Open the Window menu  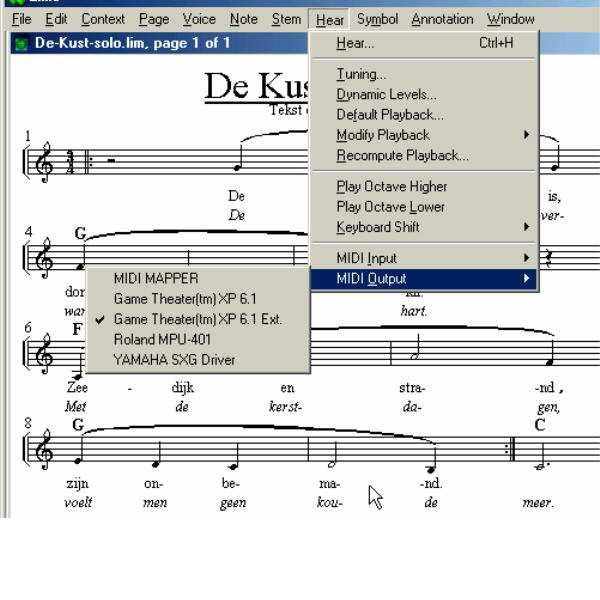point(510,19)
